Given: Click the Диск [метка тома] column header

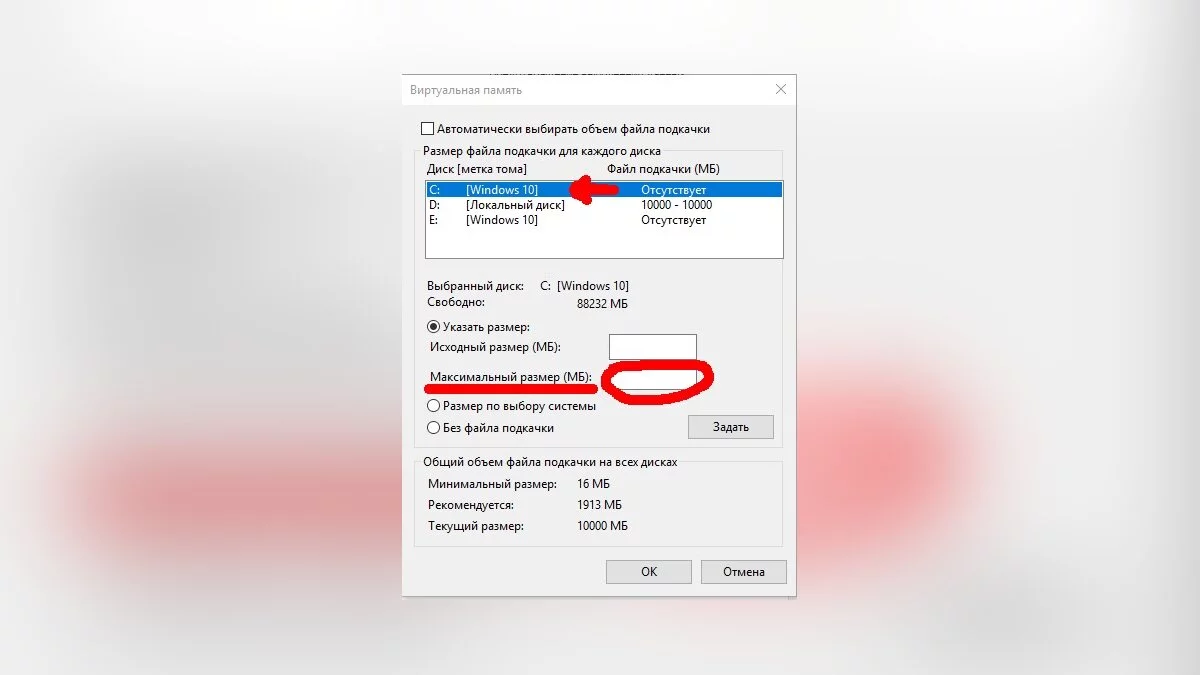Looking at the screenshot, I should pyautogui.click(x=477, y=169).
